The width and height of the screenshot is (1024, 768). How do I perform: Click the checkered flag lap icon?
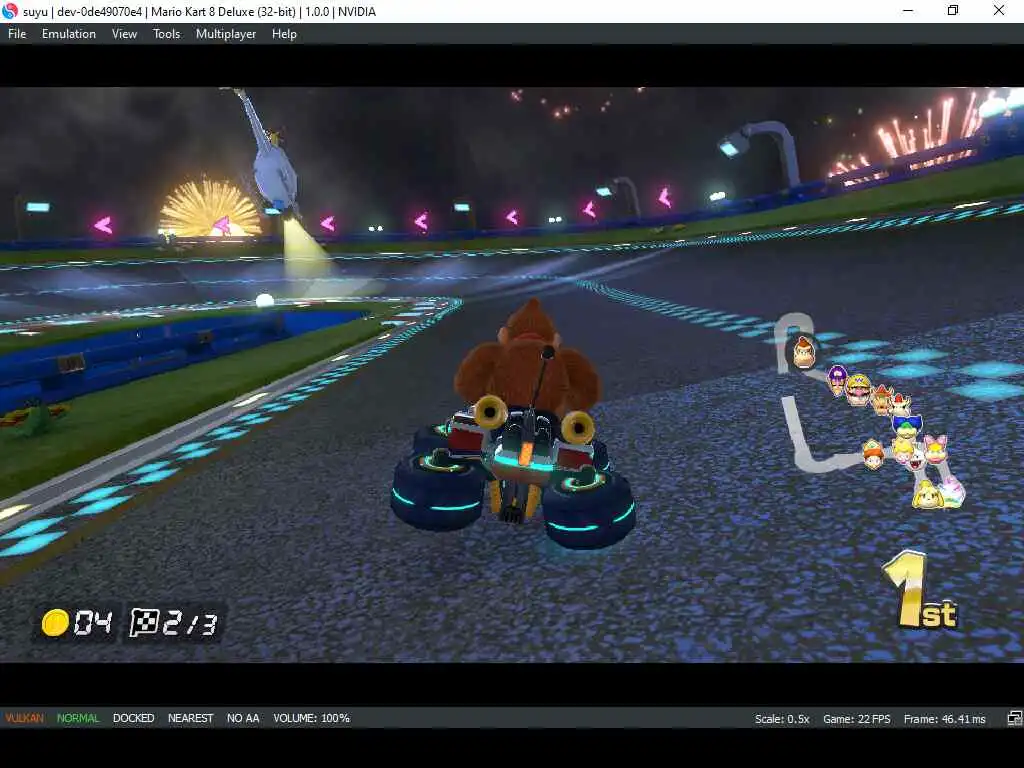tap(143, 622)
